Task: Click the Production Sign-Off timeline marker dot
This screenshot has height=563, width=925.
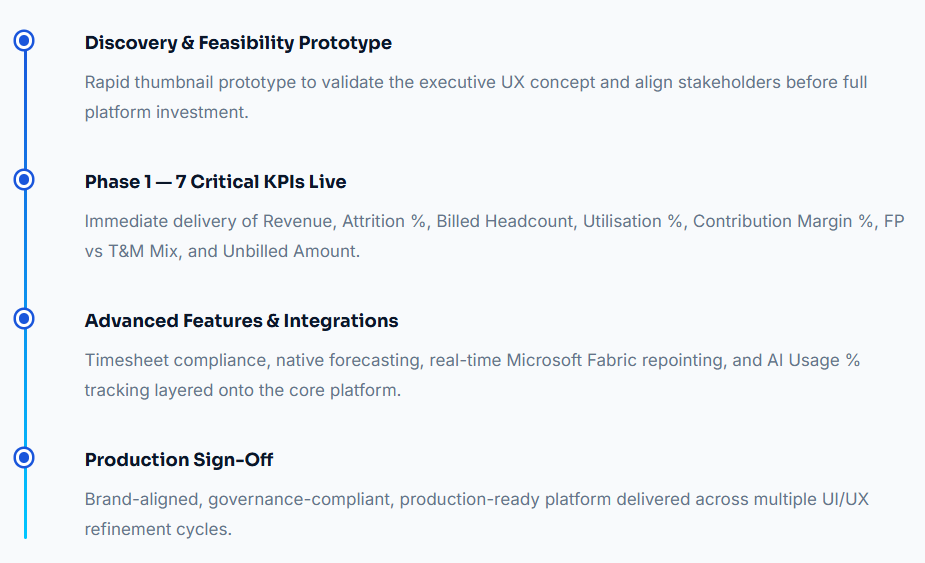Action: click(24, 458)
